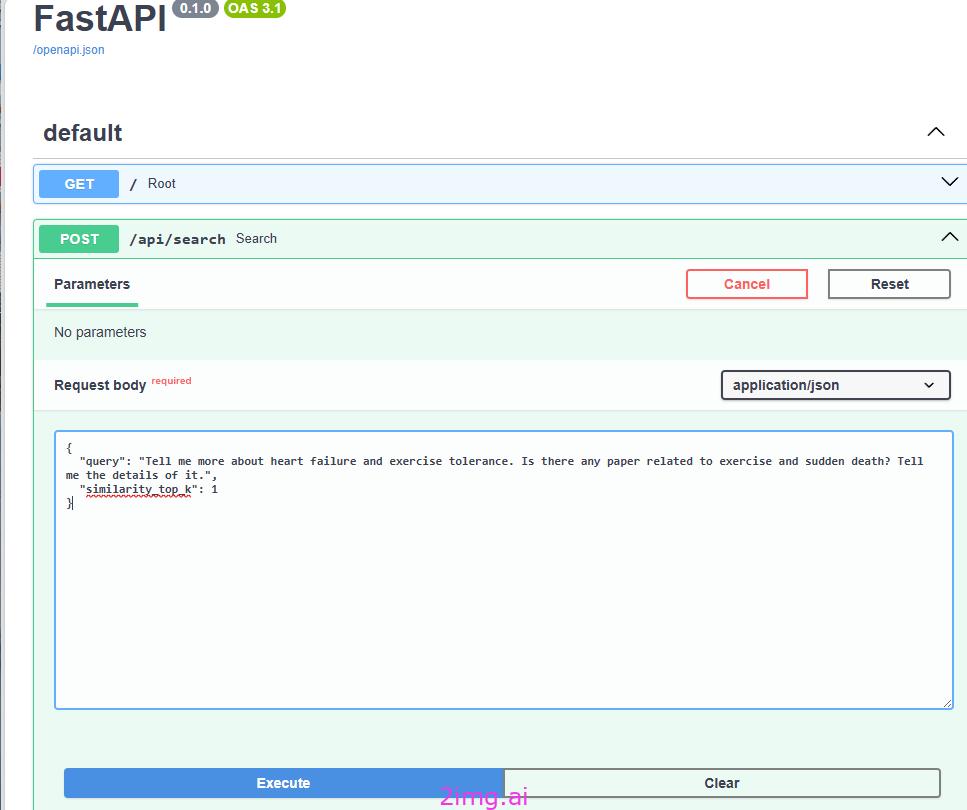This screenshot has width=967, height=810.
Task: Cancel the try-it-out mode
Action: click(747, 284)
